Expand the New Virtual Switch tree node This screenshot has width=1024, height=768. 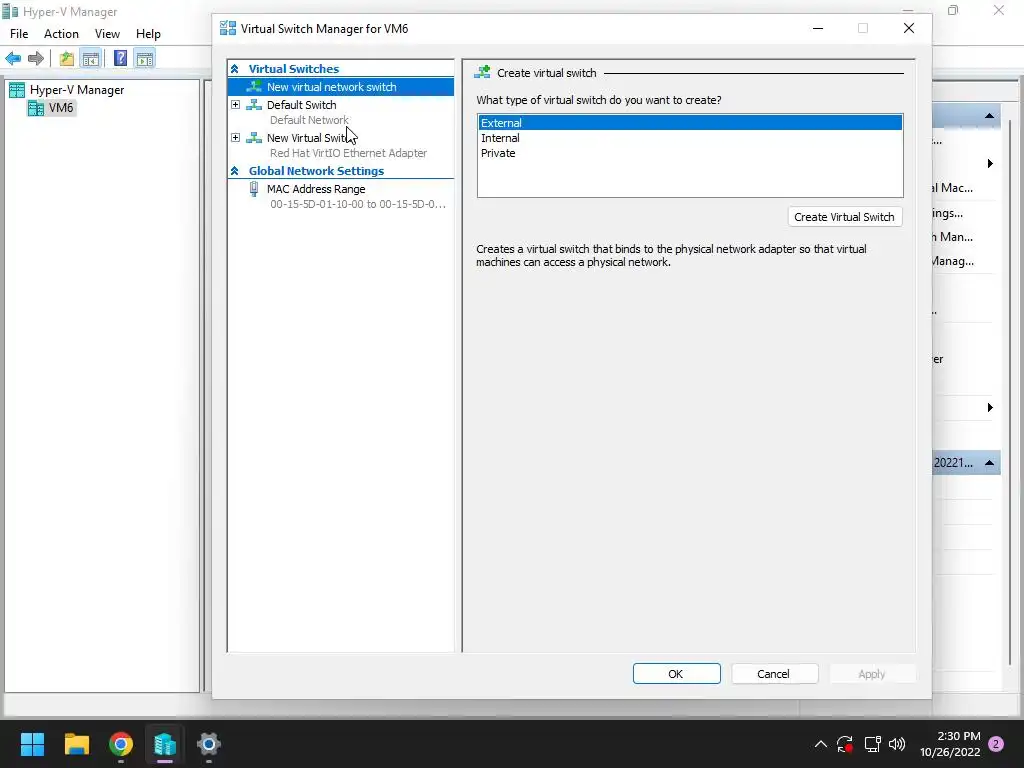click(235, 138)
